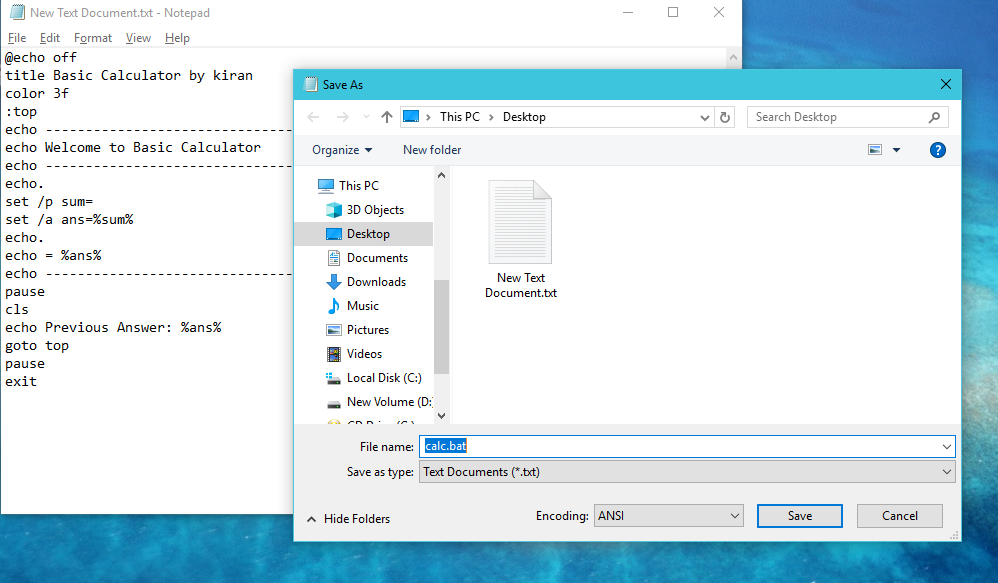The width and height of the screenshot is (998, 583).
Task: Click the Up one level arrow
Action: (x=385, y=117)
